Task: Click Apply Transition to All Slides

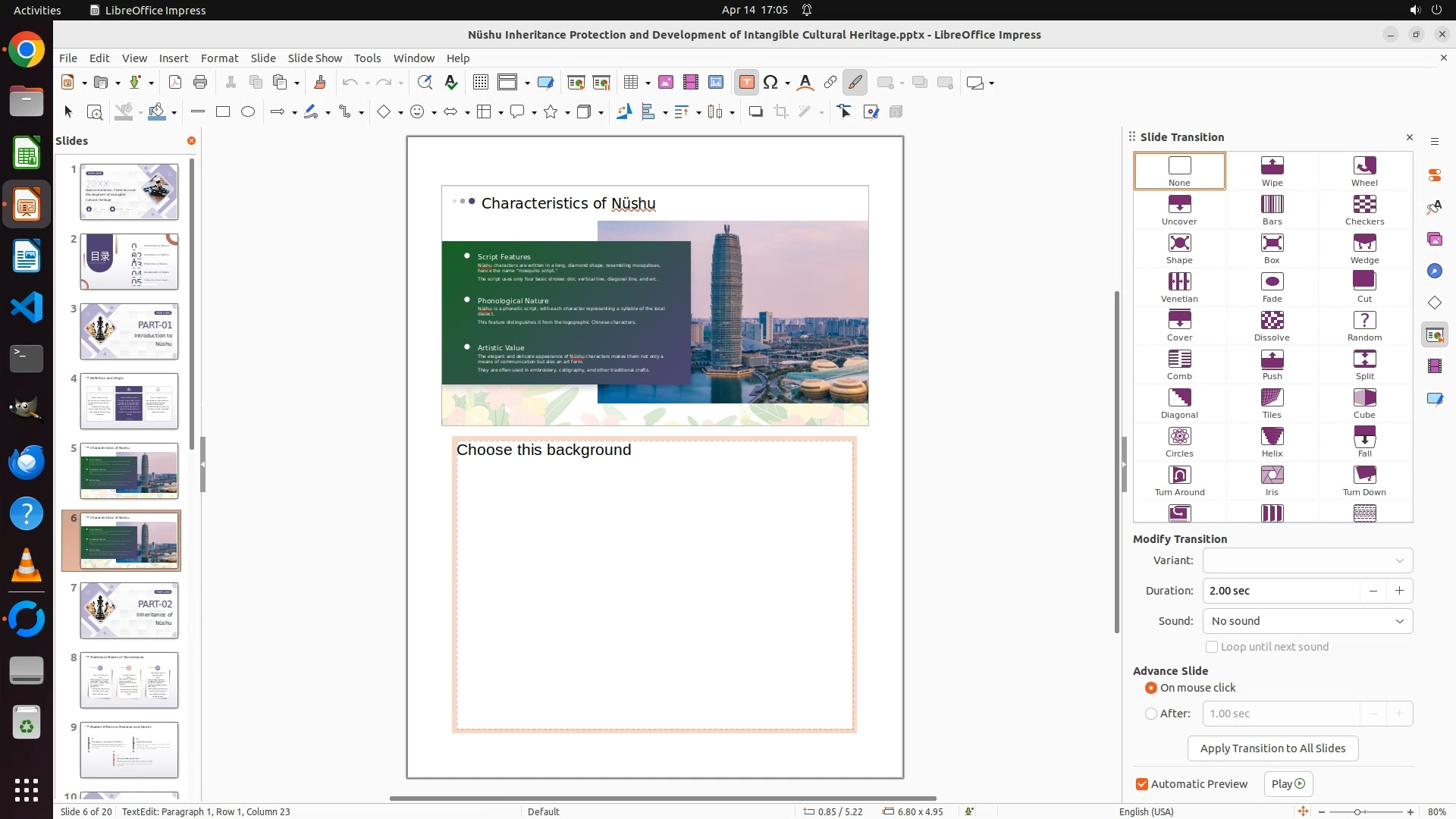Action: tap(1272, 748)
